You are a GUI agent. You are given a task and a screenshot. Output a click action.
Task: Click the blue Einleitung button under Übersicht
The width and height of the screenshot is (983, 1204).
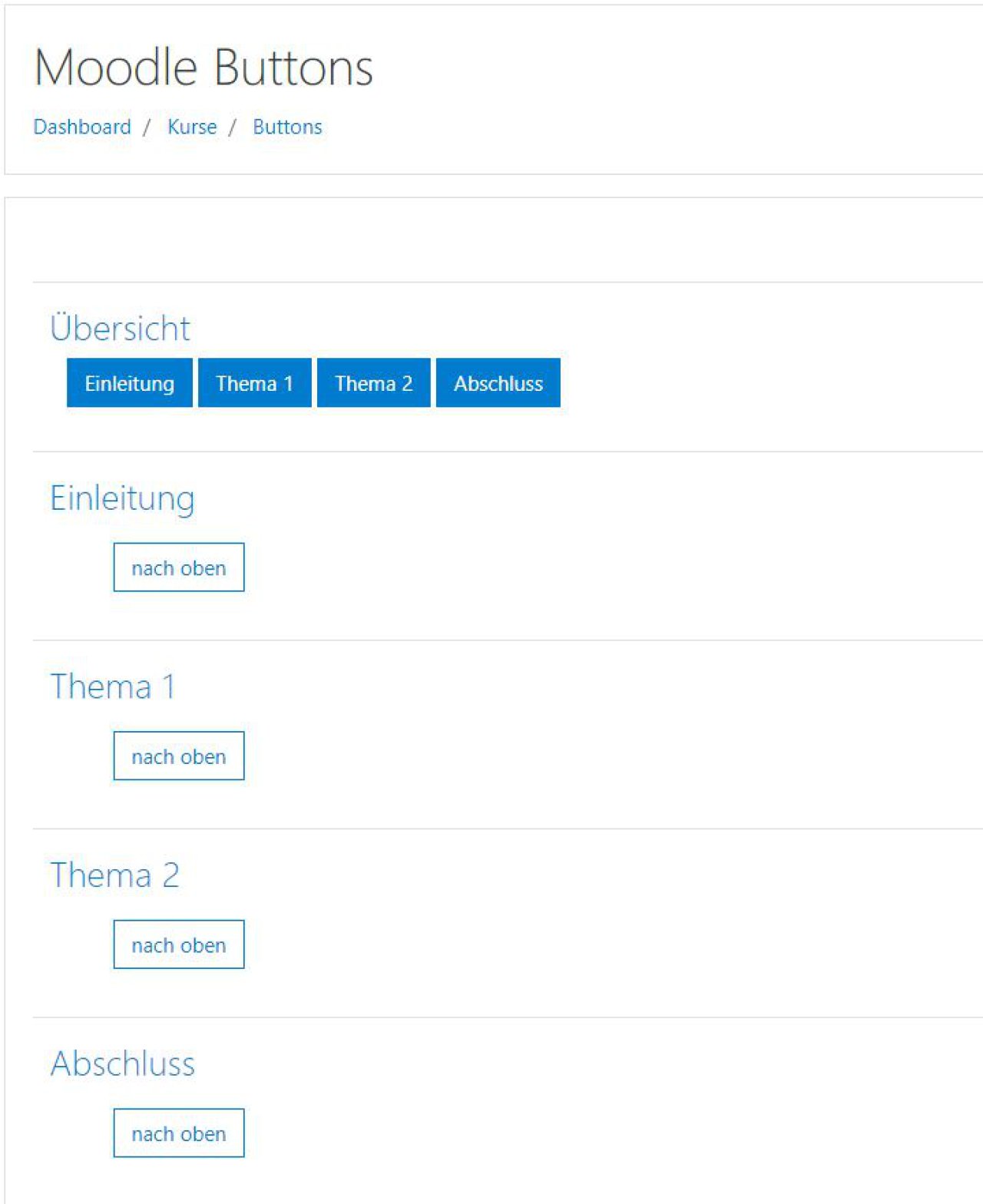point(130,382)
